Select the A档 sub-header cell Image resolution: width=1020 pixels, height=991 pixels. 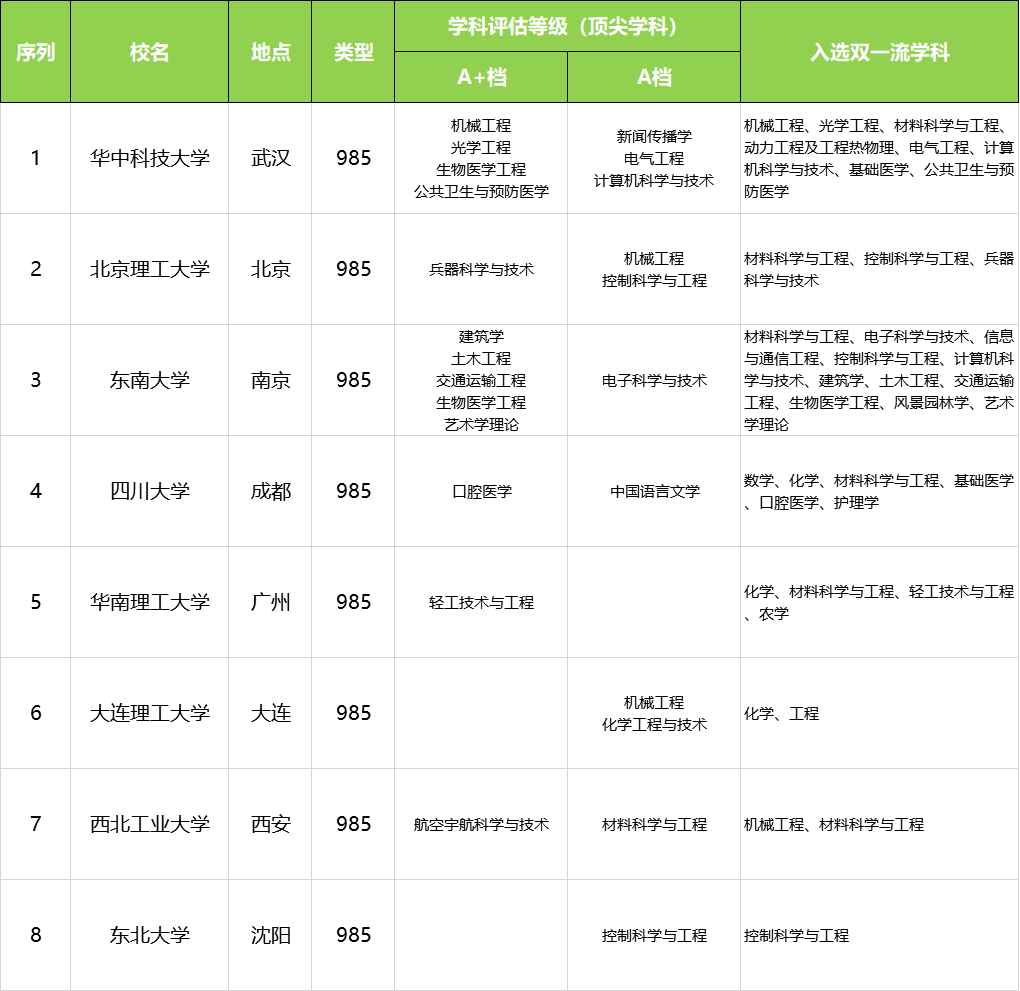pyautogui.click(x=654, y=77)
